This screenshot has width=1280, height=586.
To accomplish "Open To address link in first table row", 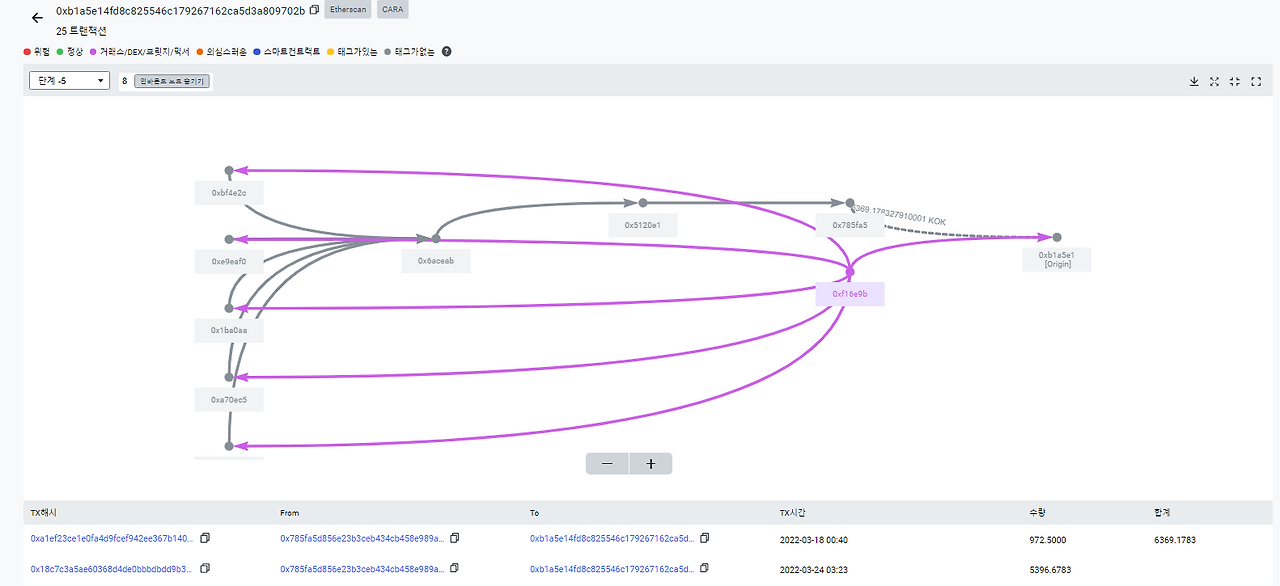I will (612, 539).
